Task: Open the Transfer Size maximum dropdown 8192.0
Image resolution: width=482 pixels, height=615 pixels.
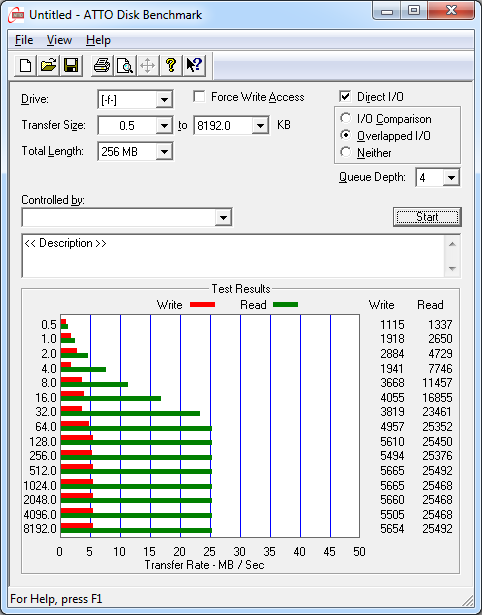Action: [260, 126]
